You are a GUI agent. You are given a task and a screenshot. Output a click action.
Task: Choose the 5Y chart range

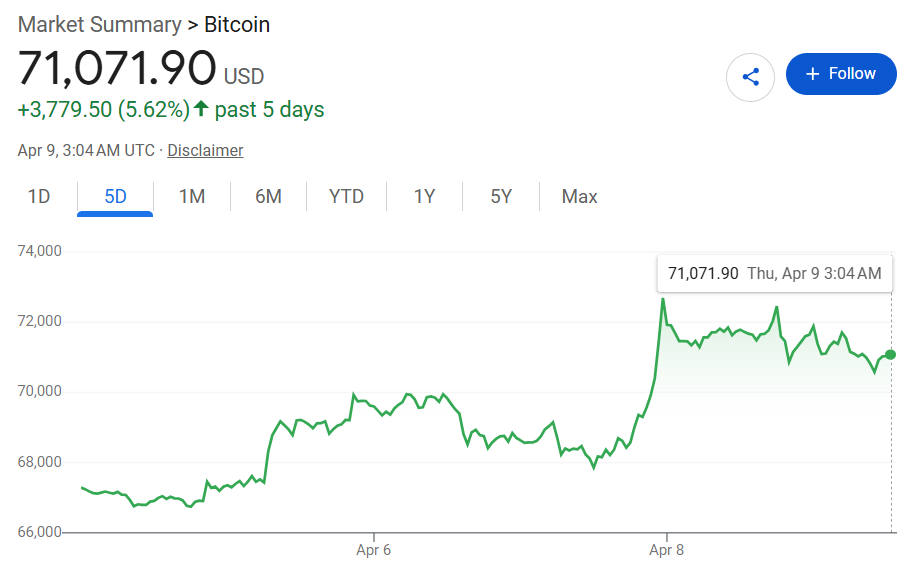[501, 197]
